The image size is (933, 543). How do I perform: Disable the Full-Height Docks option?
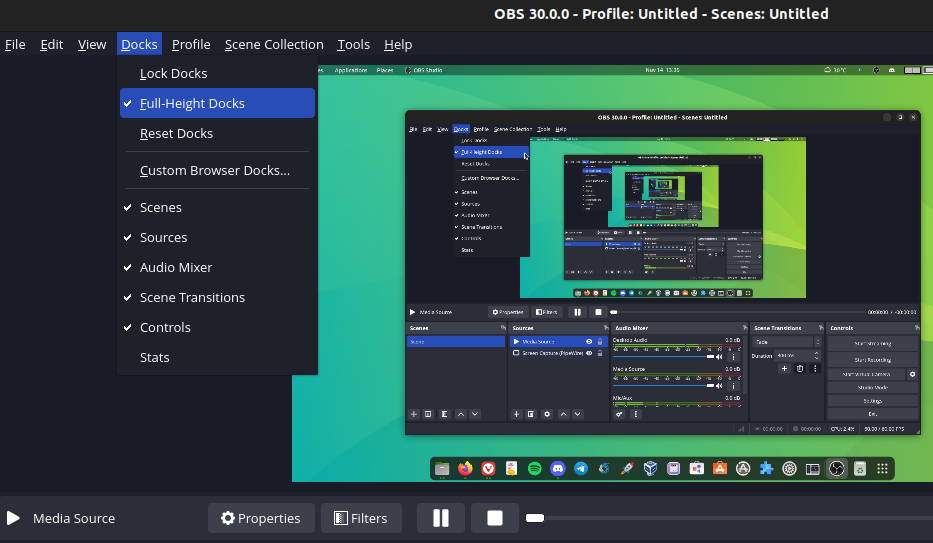pos(192,103)
